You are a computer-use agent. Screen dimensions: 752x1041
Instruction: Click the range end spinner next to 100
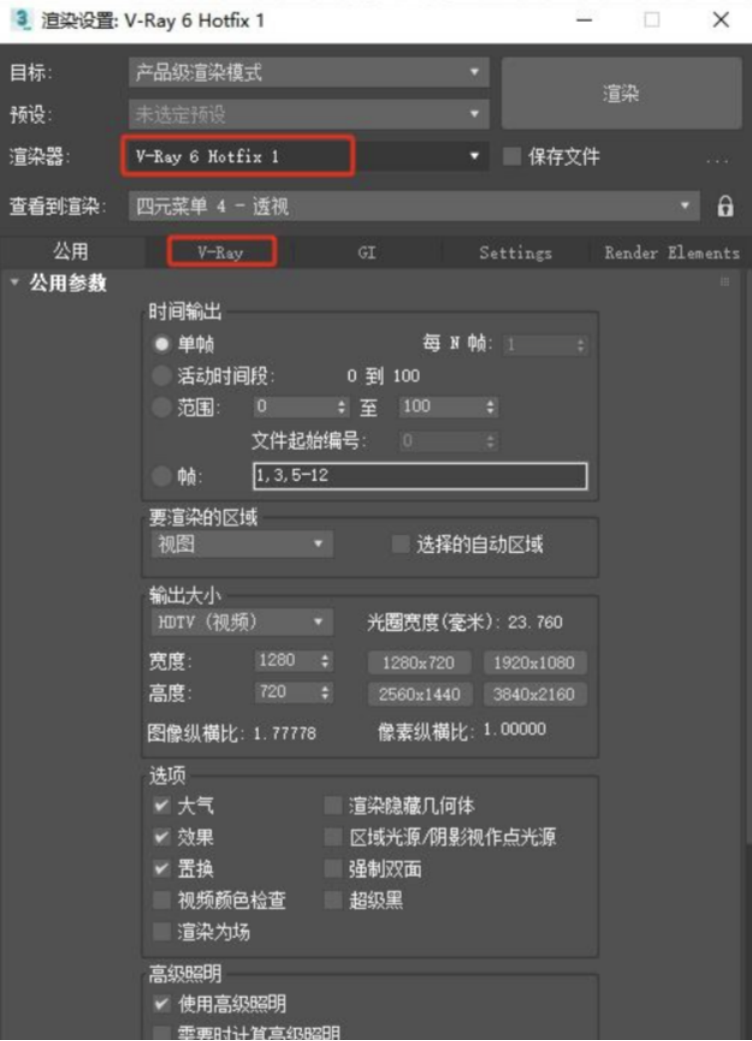pos(490,407)
